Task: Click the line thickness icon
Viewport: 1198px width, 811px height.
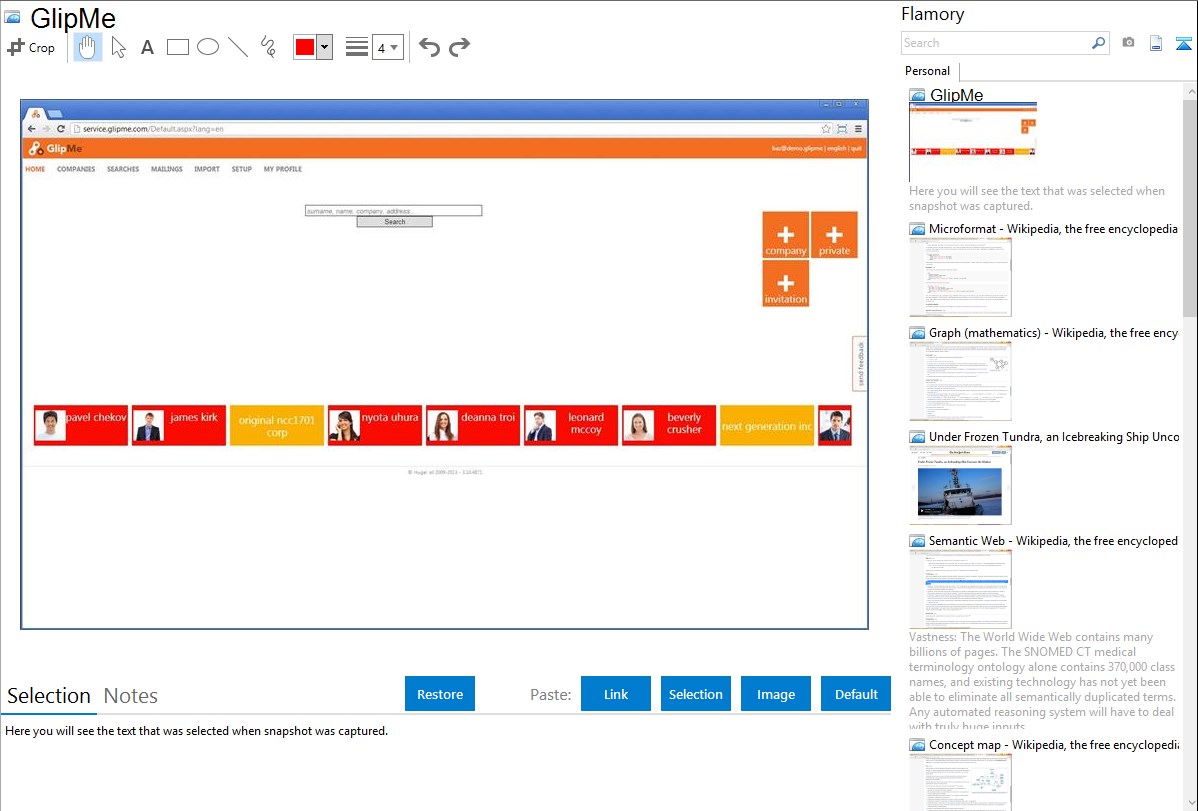Action: coord(357,47)
